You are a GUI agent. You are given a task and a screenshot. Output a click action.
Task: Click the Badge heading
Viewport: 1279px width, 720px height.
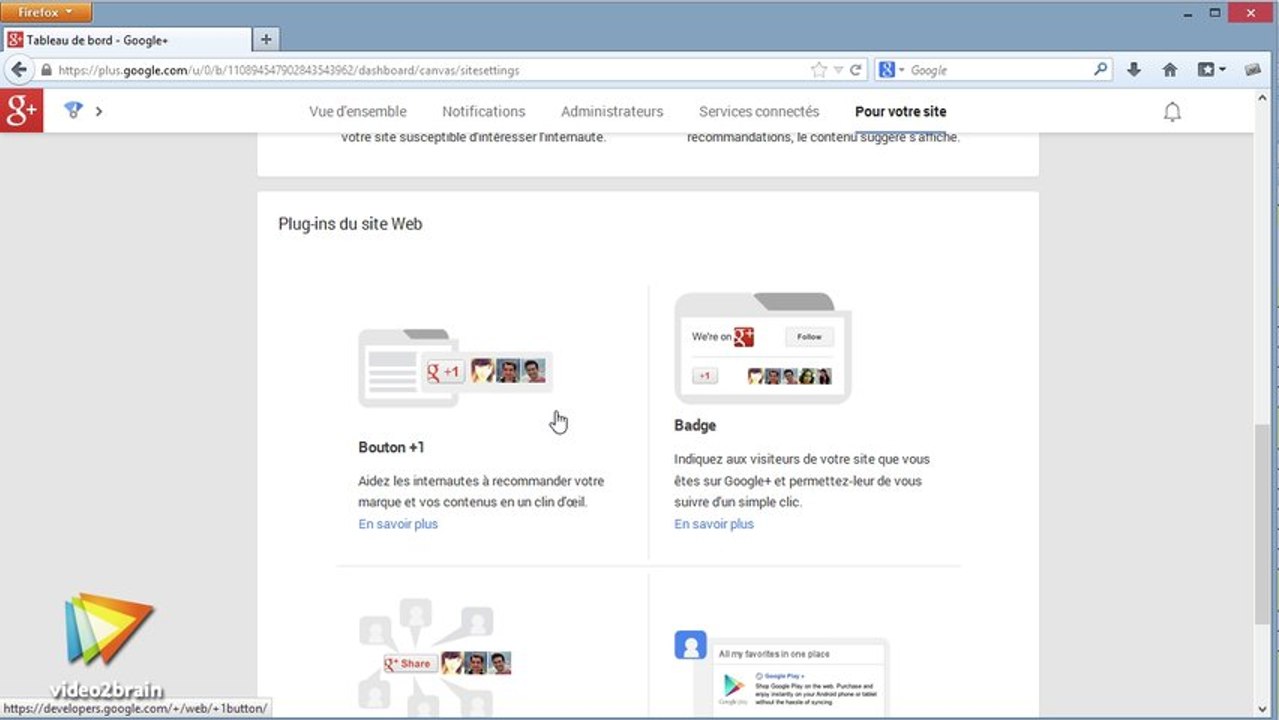695,425
